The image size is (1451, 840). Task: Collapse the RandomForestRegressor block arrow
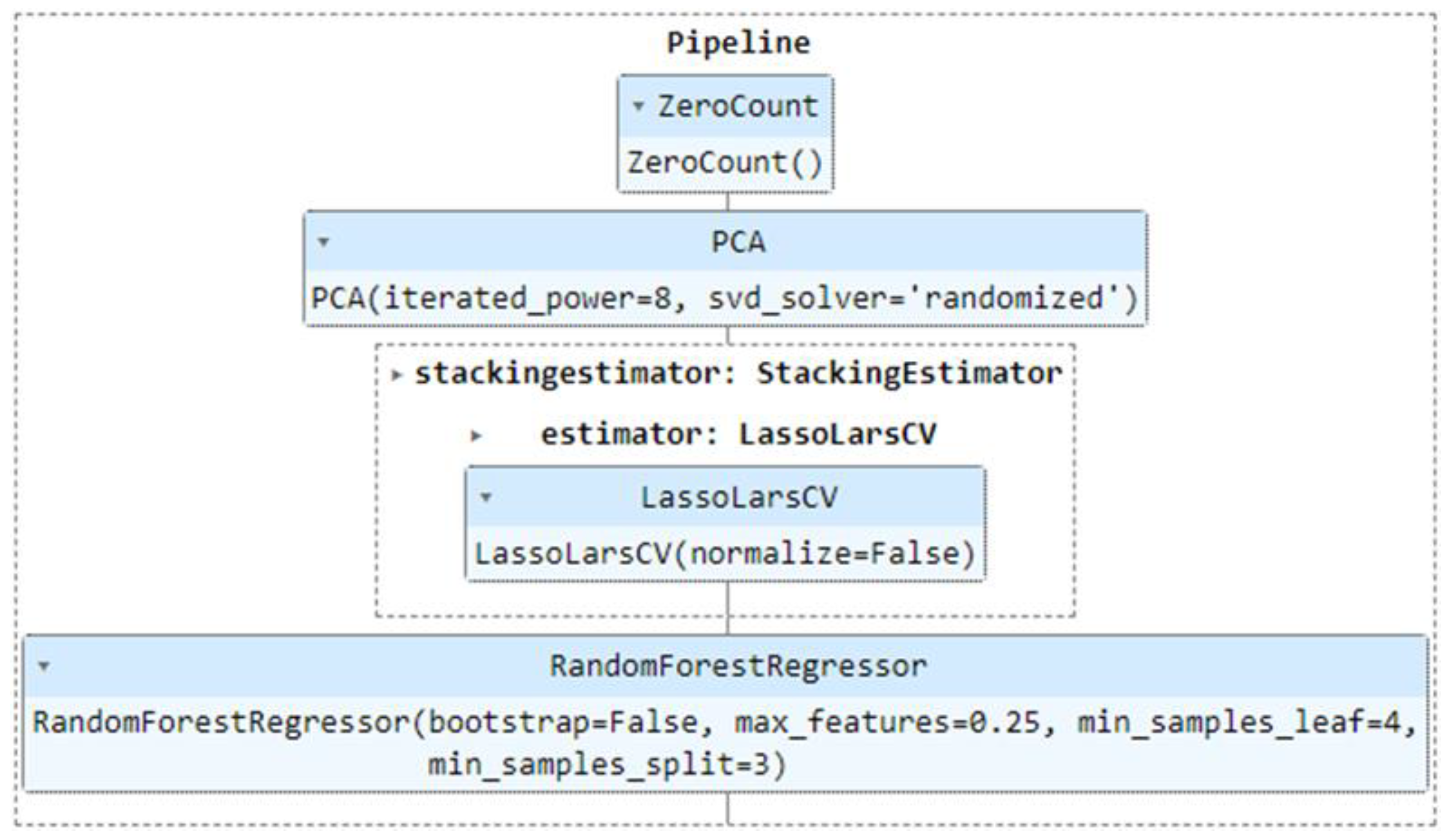pyautogui.click(x=44, y=666)
